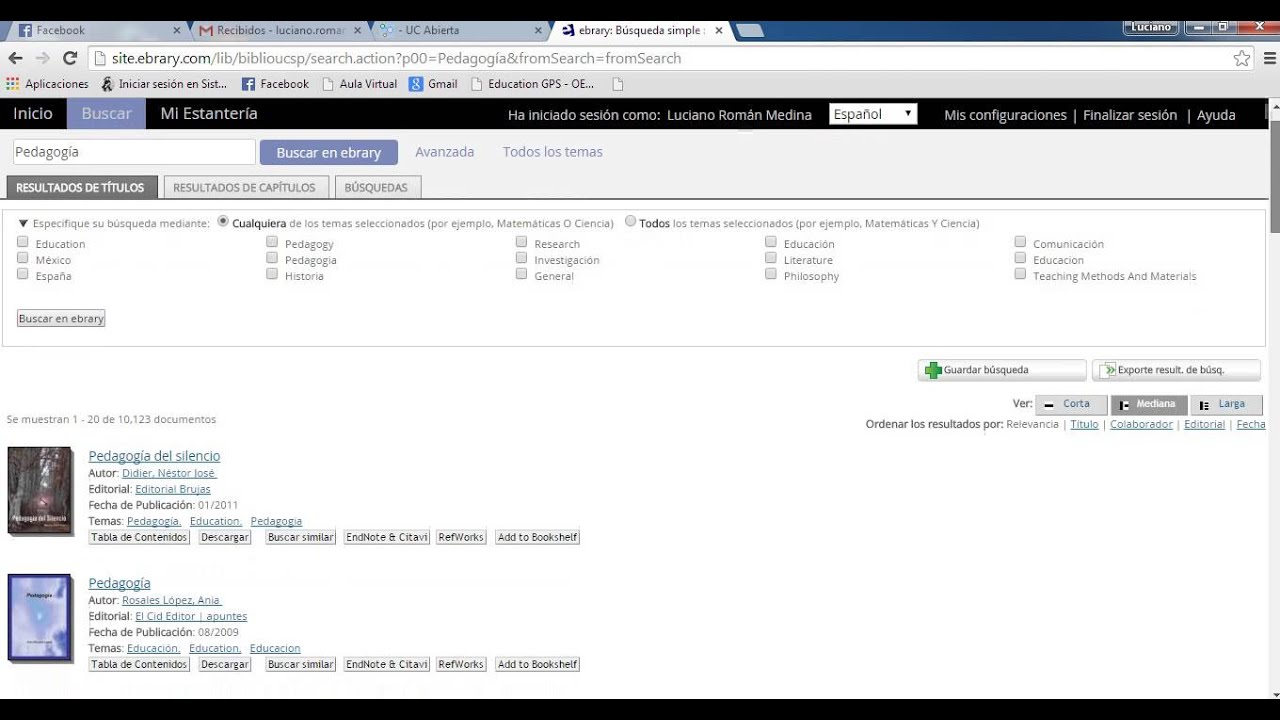Viewport: 1280px width, 720px height.
Task: Click the Pedagogía search input field
Action: (134, 152)
